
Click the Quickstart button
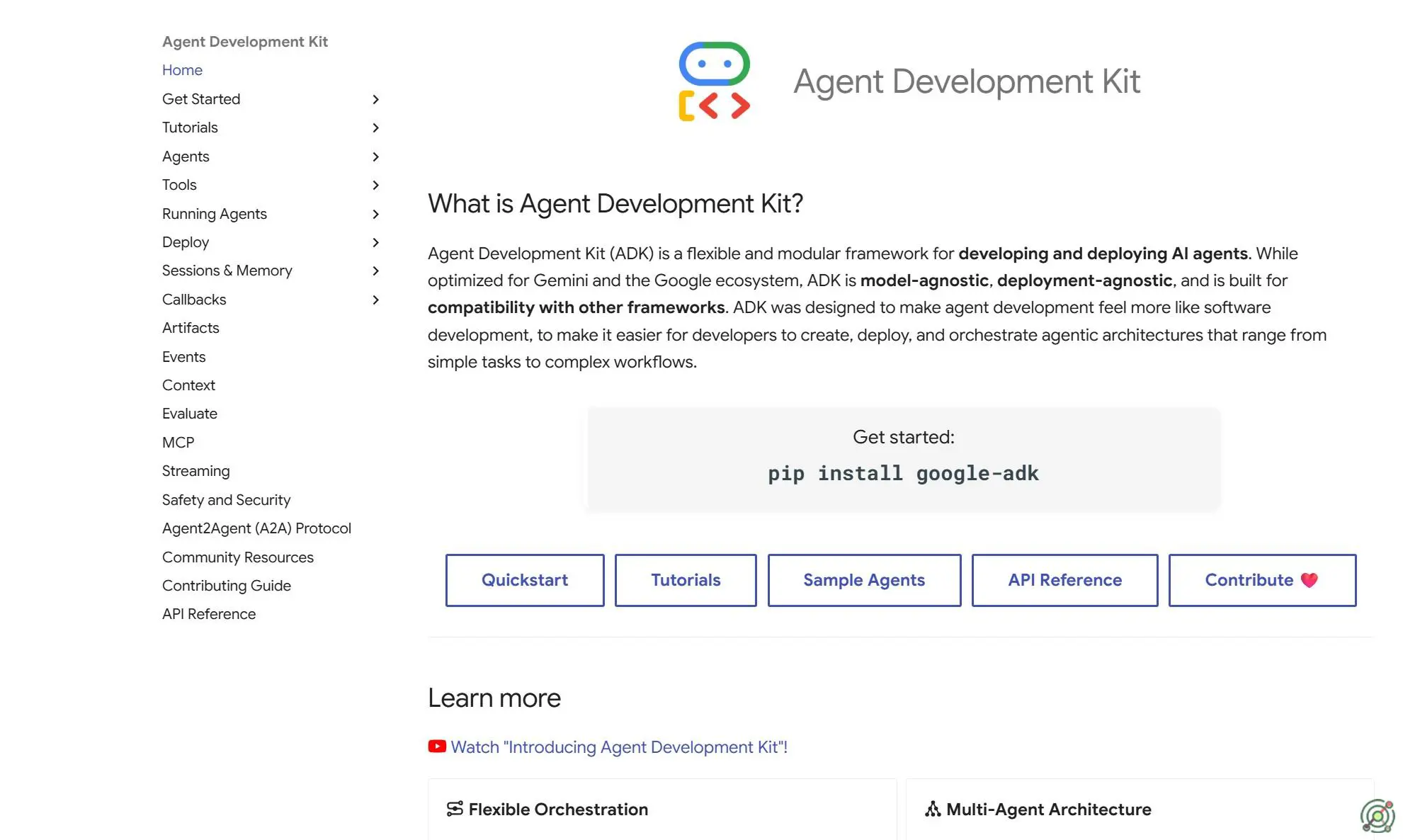(525, 580)
